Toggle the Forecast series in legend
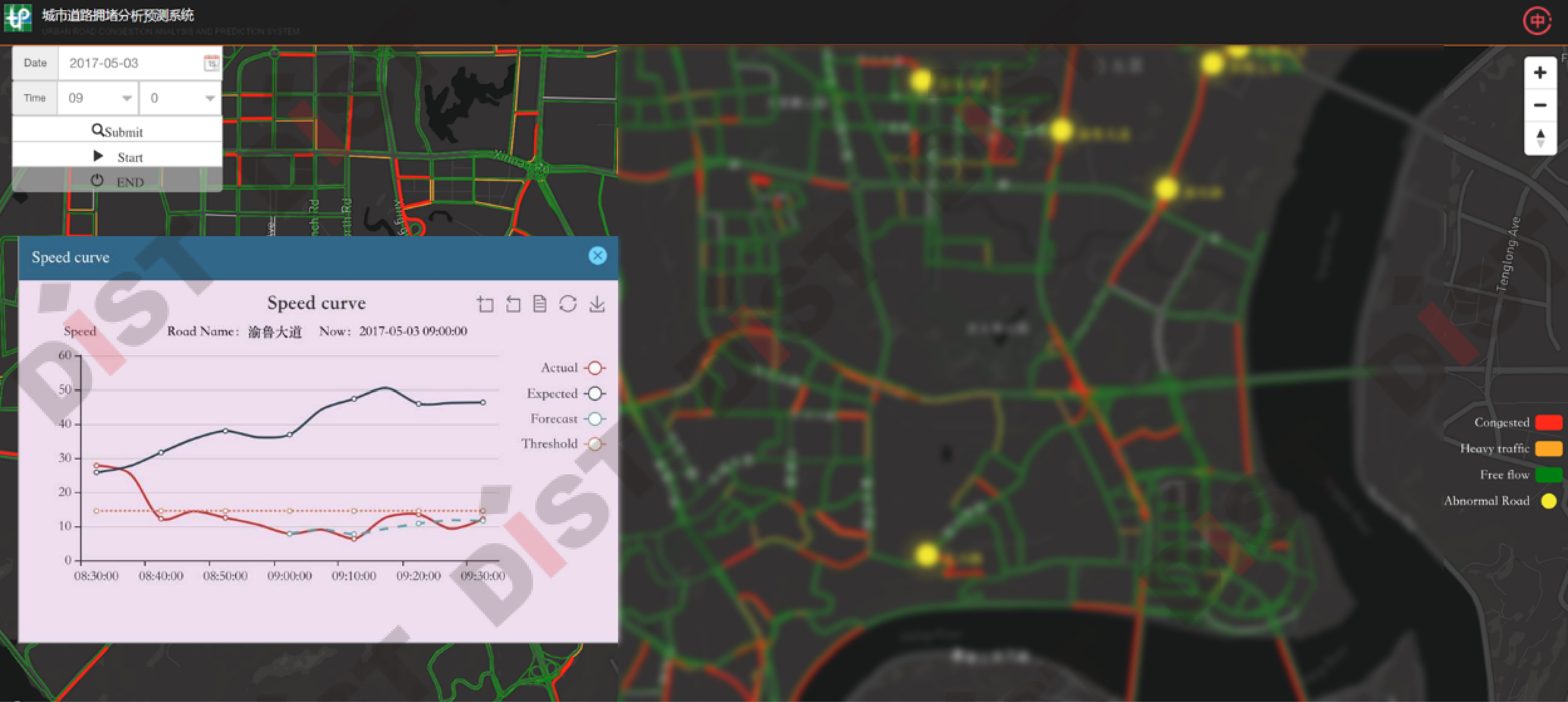Viewport: 1568px width, 702px height. pos(568,419)
